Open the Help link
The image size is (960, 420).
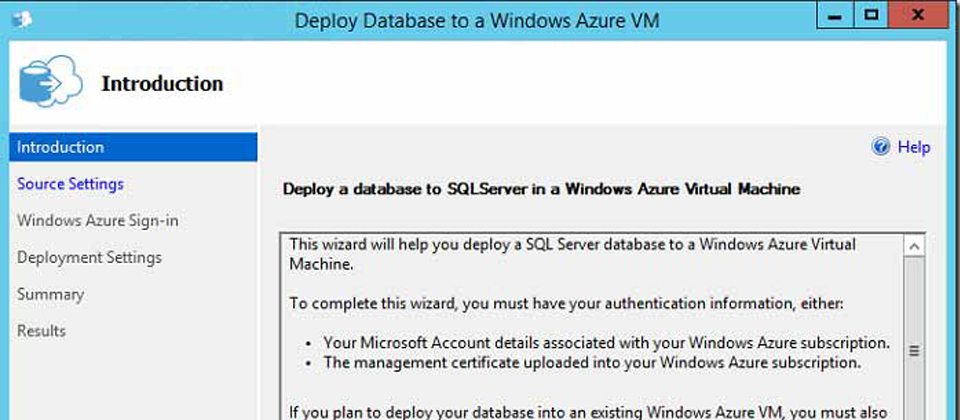point(913,147)
